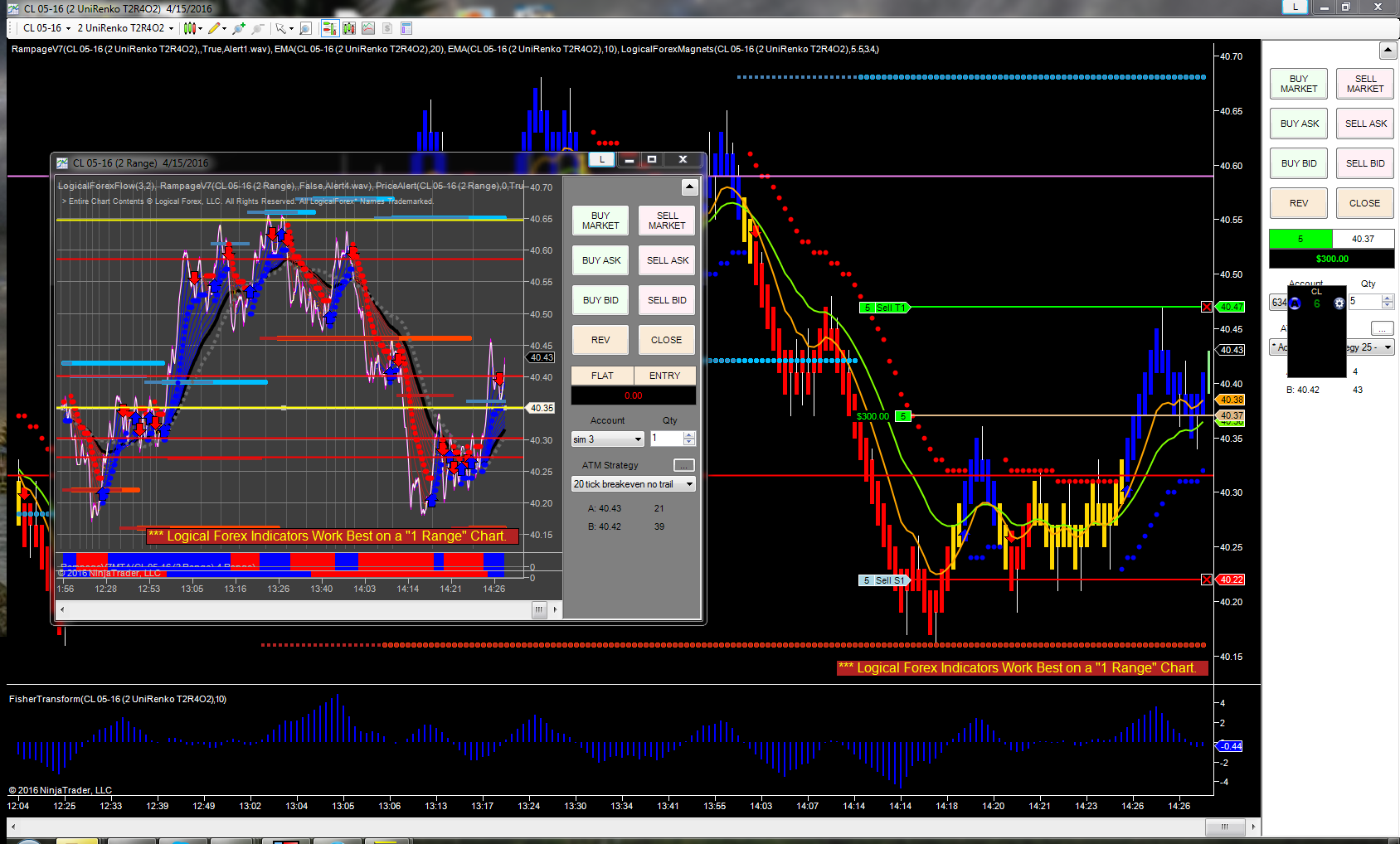This screenshot has width=1400, height=844.
Task: Click the strategies dollar-sign icon
Action: point(387,28)
